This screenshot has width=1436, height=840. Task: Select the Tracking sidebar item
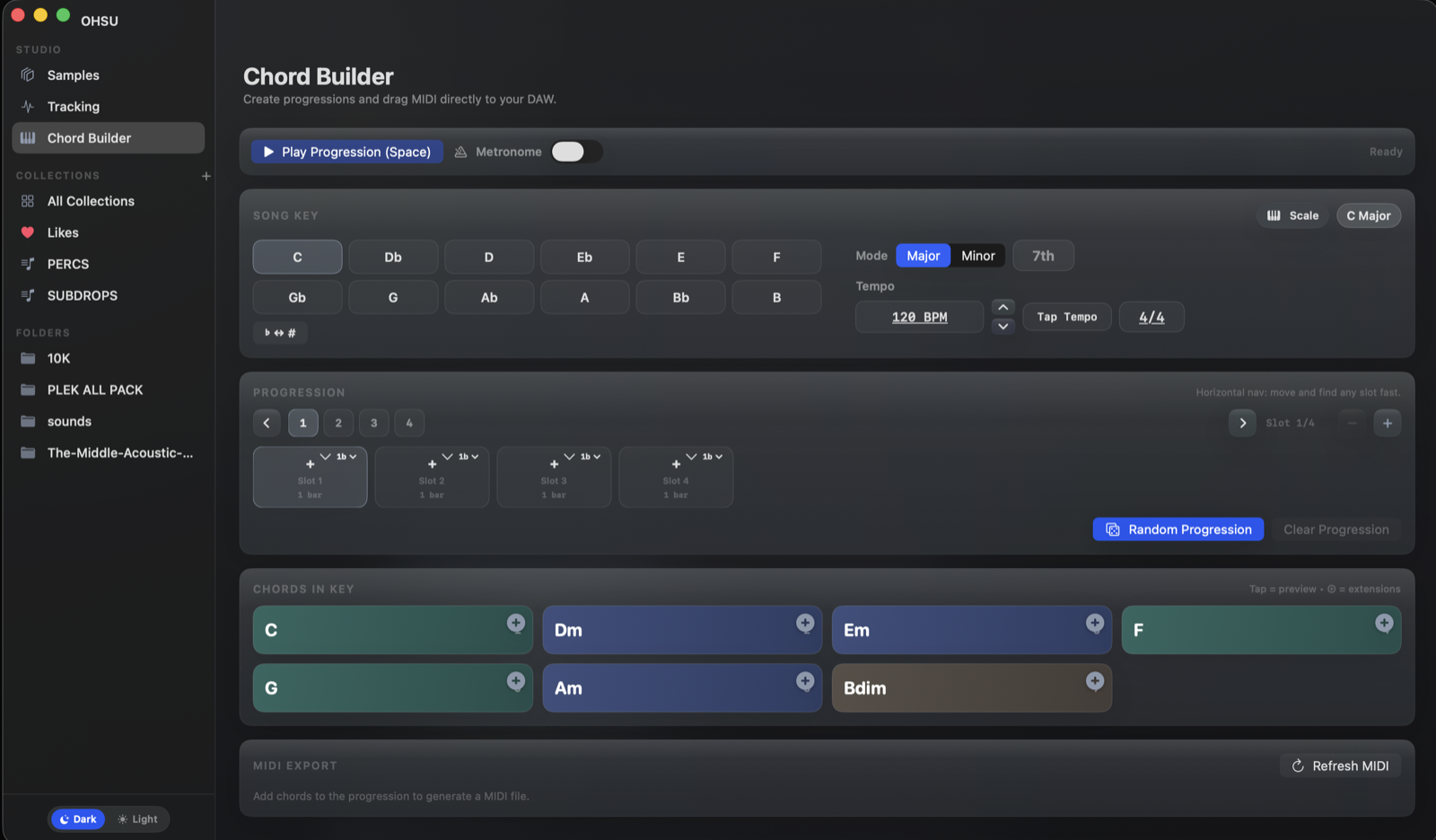pyautogui.click(x=73, y=106)
